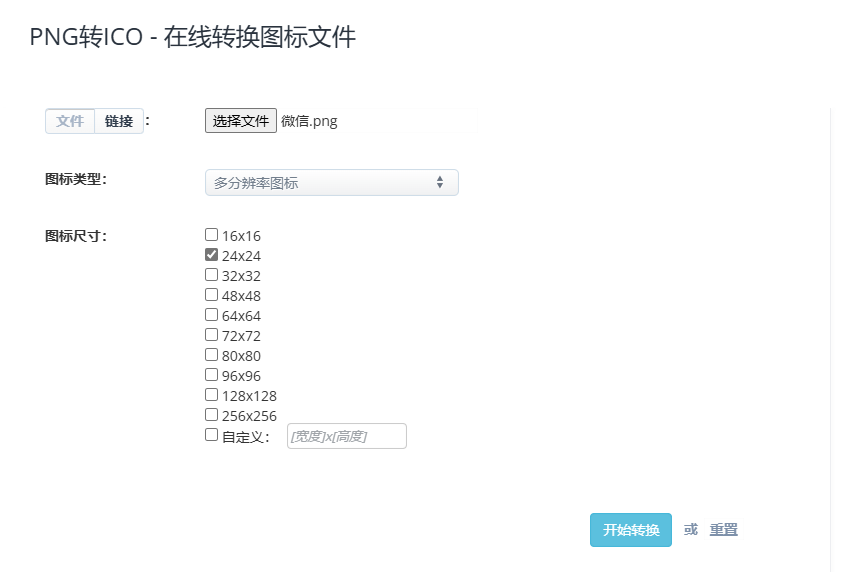Switch to the 链接 tab
The height and width of the screenshot is (572, 866).
119,121
